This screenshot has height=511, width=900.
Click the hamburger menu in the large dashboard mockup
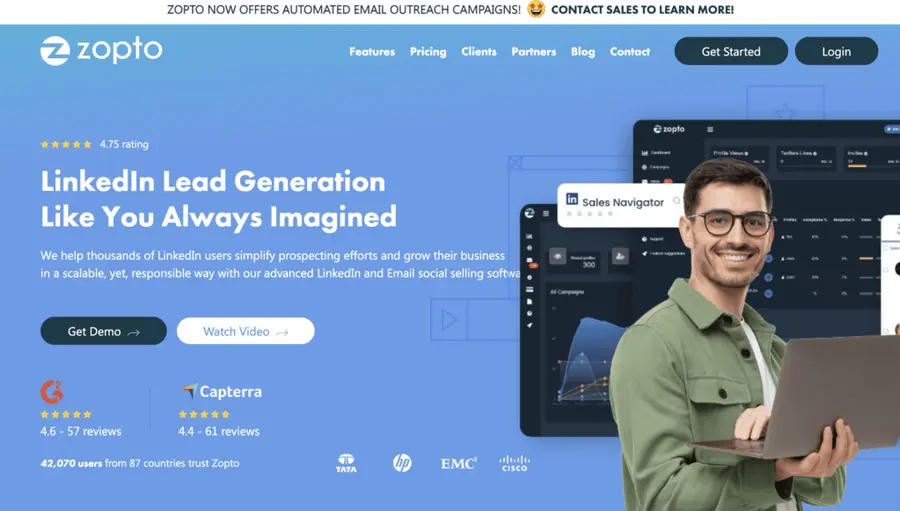click(x=710, y=129)
